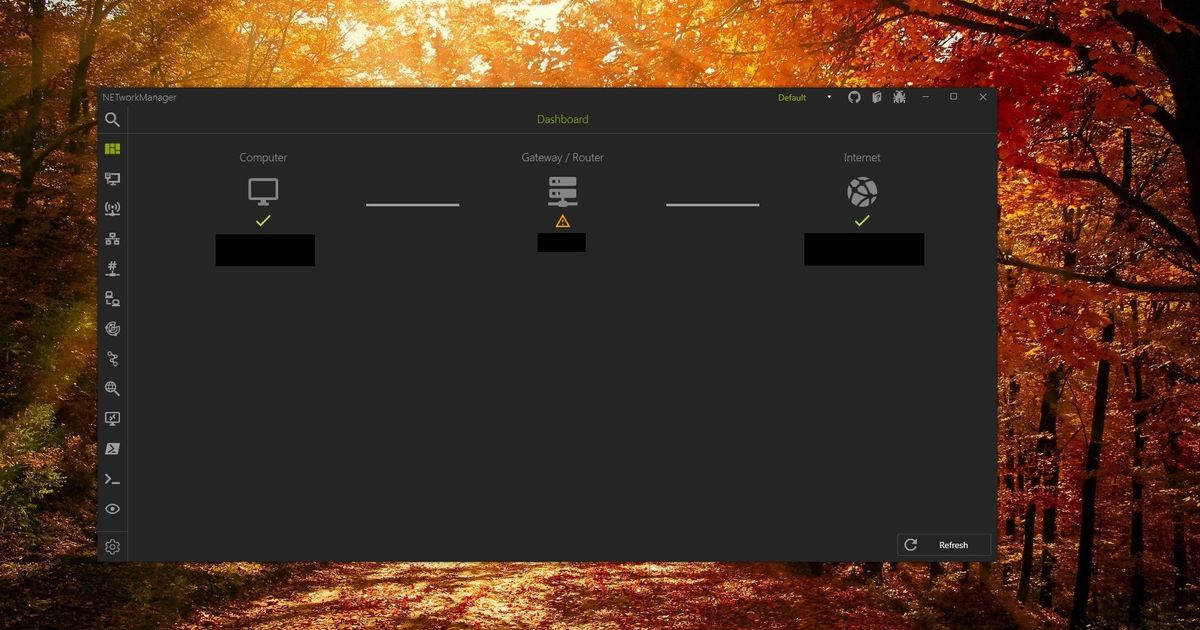Open the documentation icon
Viewport: 1200px width, 630px height.
pyautogui.click(x=877, y=97)
